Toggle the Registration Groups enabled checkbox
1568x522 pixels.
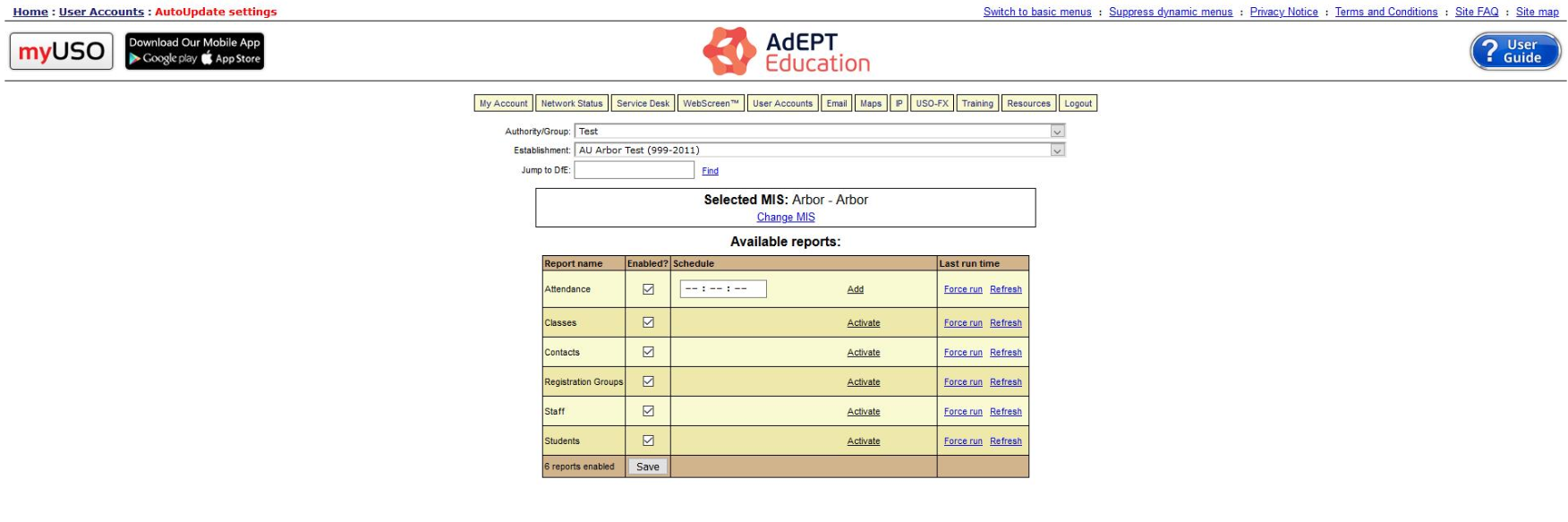(x=648, y=381)
